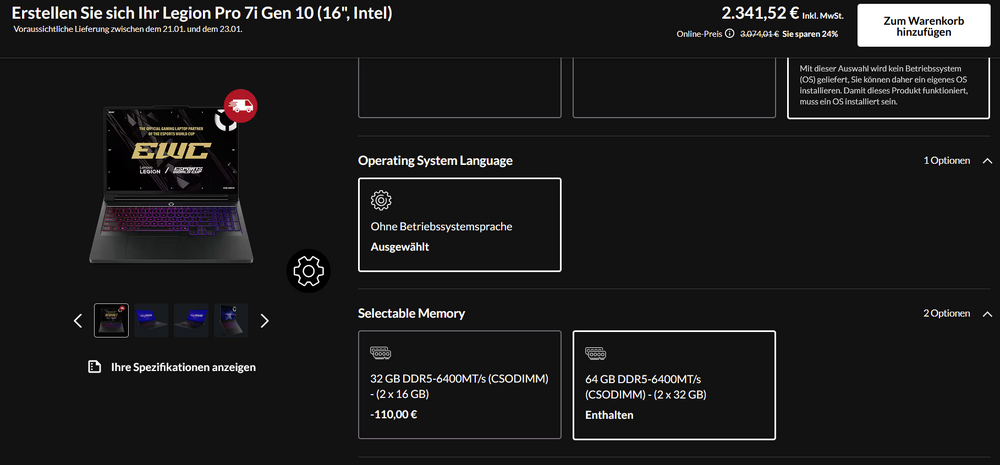Select Ohne Betriebssystemsprache option
Viewport: 1000px width, 465px height.
(459, 225)
